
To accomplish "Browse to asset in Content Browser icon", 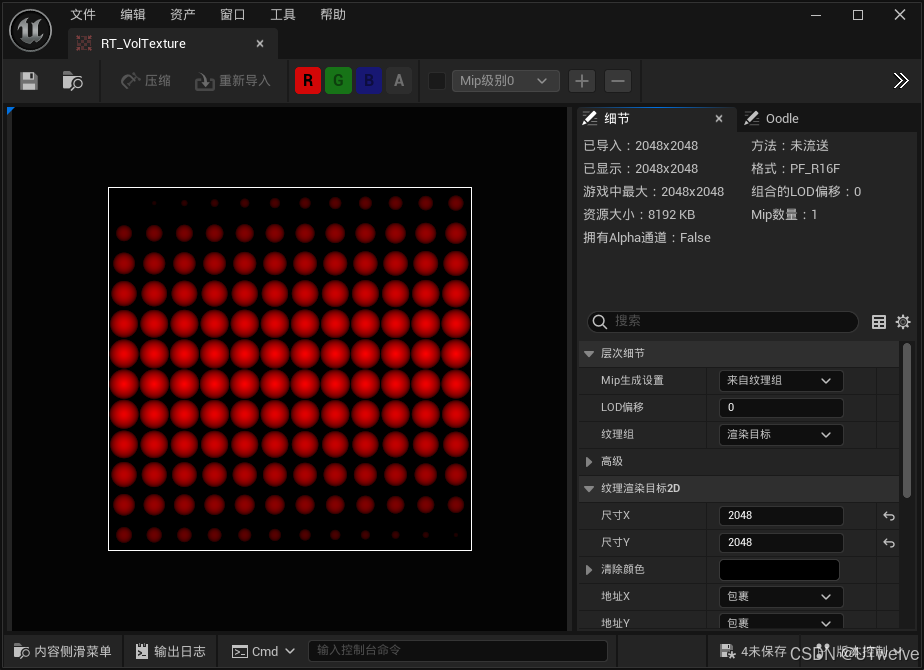I will pos(72,81).
